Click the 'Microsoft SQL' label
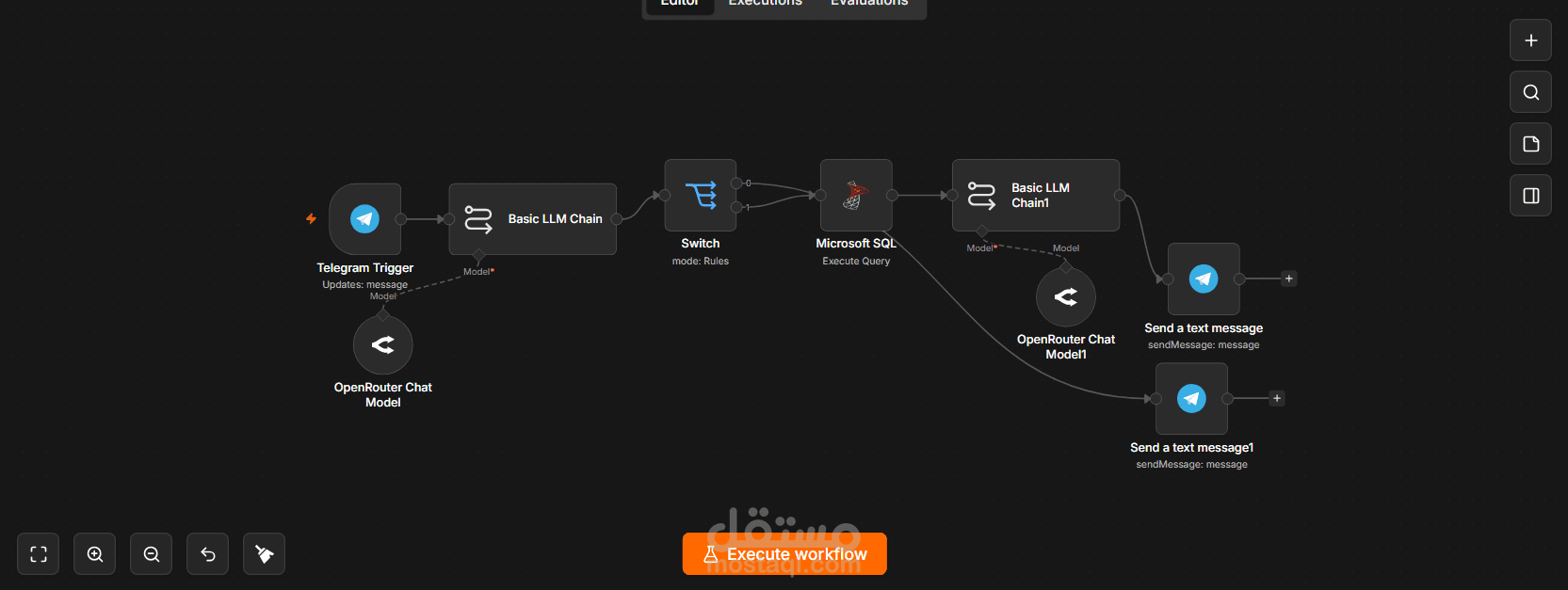The image size is (1568, 590). 856,244
